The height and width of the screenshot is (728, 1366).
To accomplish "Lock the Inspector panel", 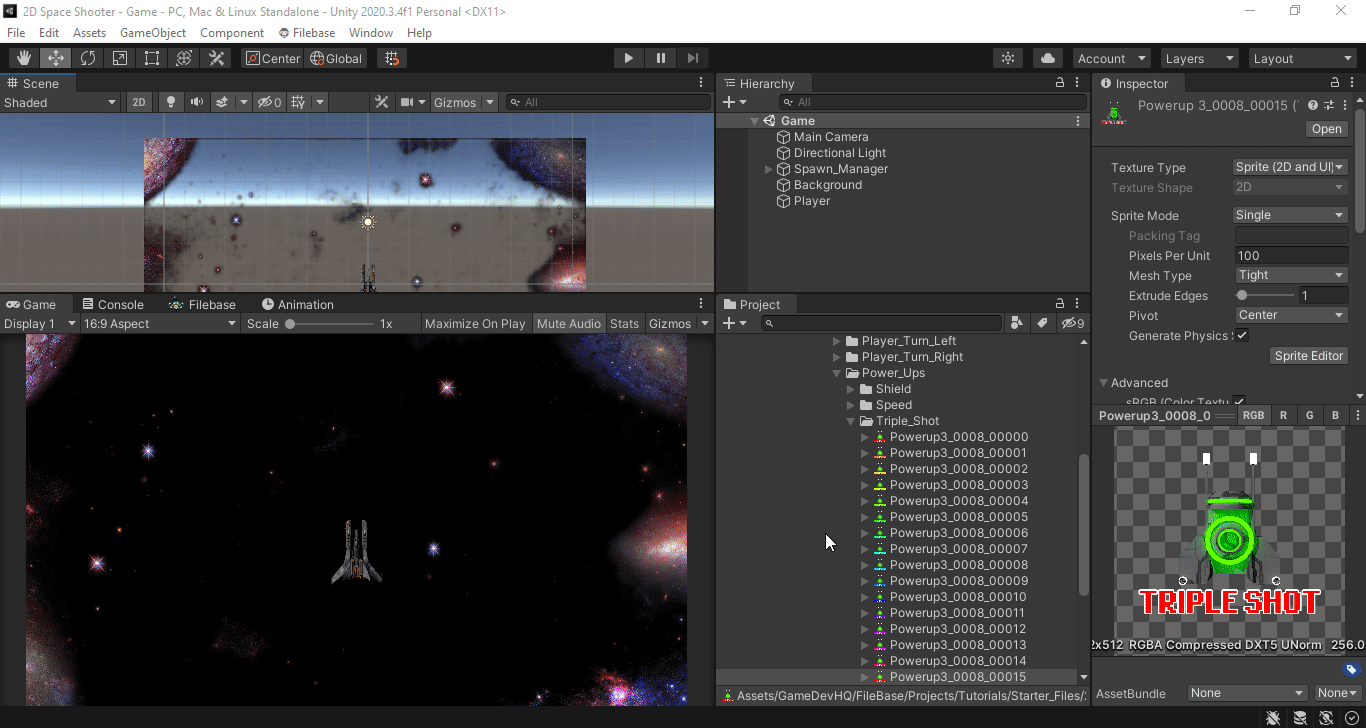I will click(1335, 83).
